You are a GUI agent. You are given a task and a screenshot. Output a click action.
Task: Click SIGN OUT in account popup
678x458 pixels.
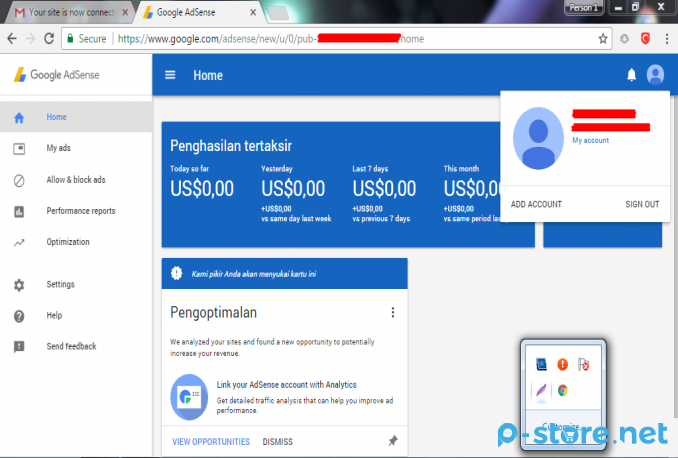pos(642,204)
